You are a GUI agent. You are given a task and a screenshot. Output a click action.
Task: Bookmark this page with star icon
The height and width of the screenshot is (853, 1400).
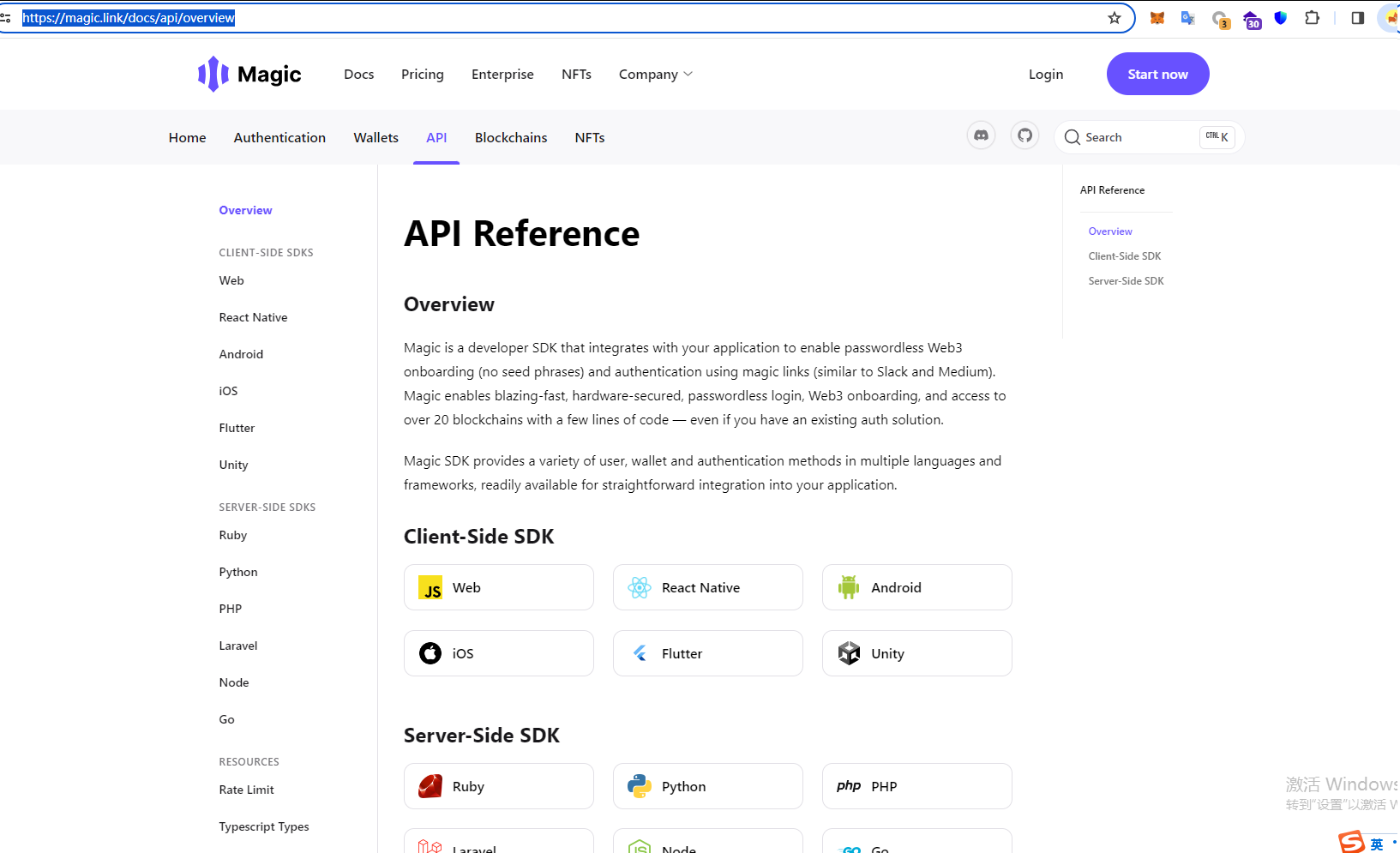click(1115, 18)
